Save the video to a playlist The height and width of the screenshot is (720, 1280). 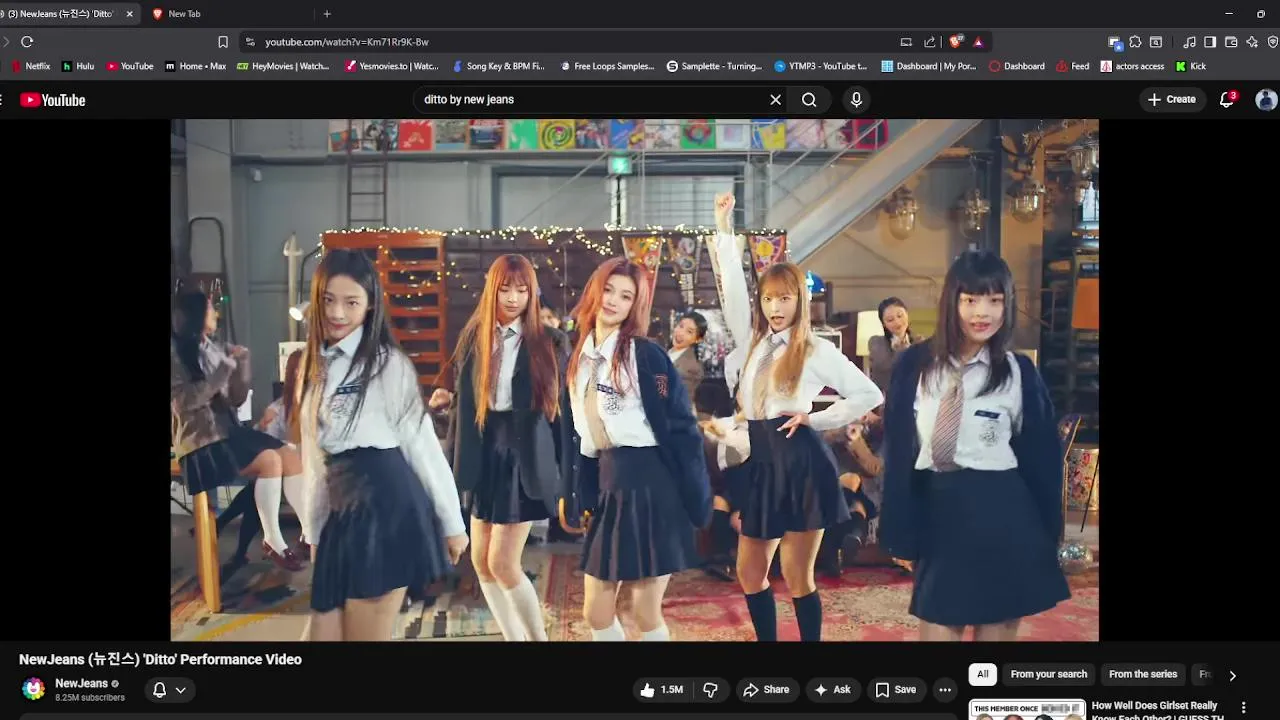pos(896,690)
